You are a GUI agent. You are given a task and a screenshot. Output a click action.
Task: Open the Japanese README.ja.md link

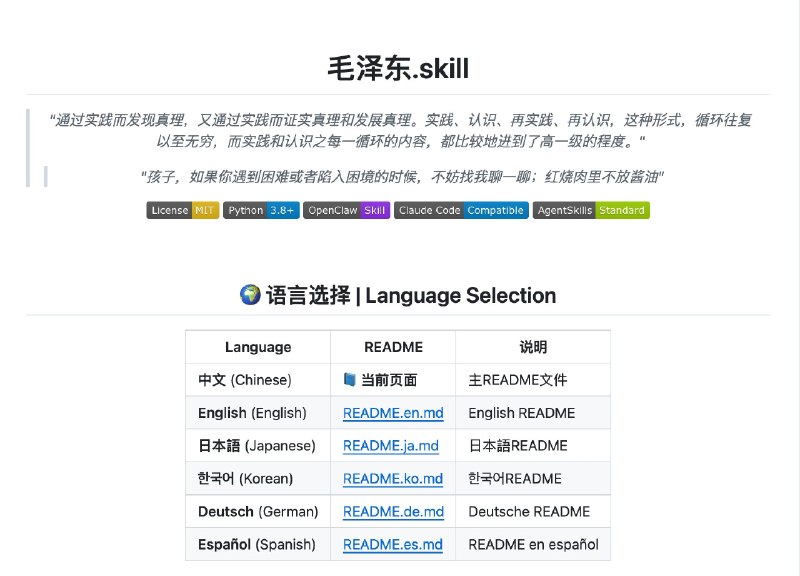coord(391,446)
